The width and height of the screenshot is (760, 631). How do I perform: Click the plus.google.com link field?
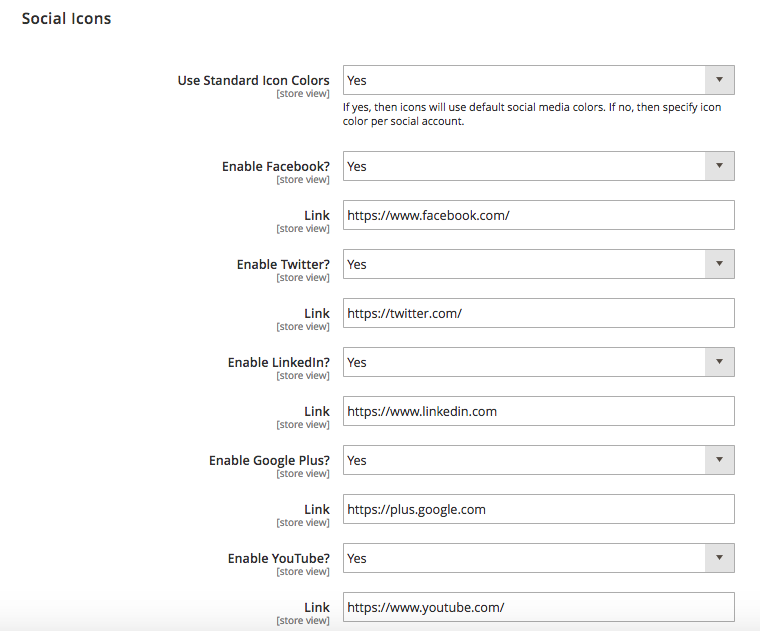tap(538, 509)
